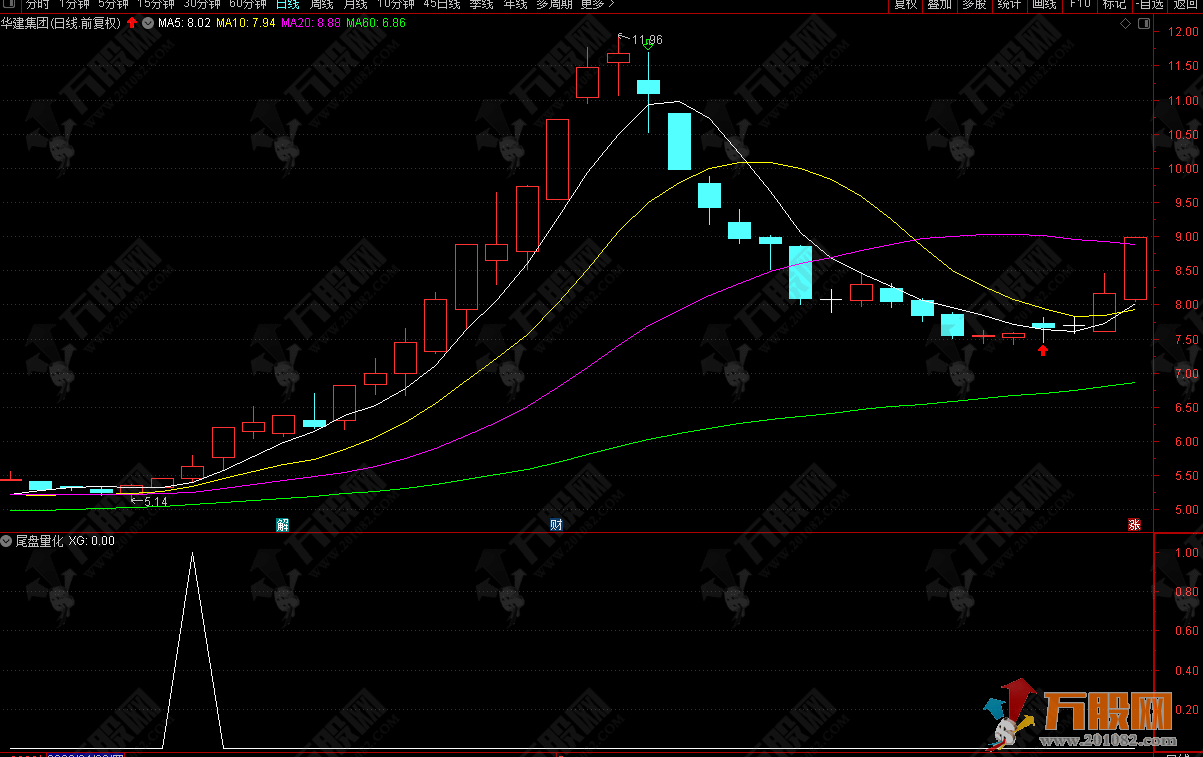
Task: Open the F10 company info
Action: pos(1079,4)
